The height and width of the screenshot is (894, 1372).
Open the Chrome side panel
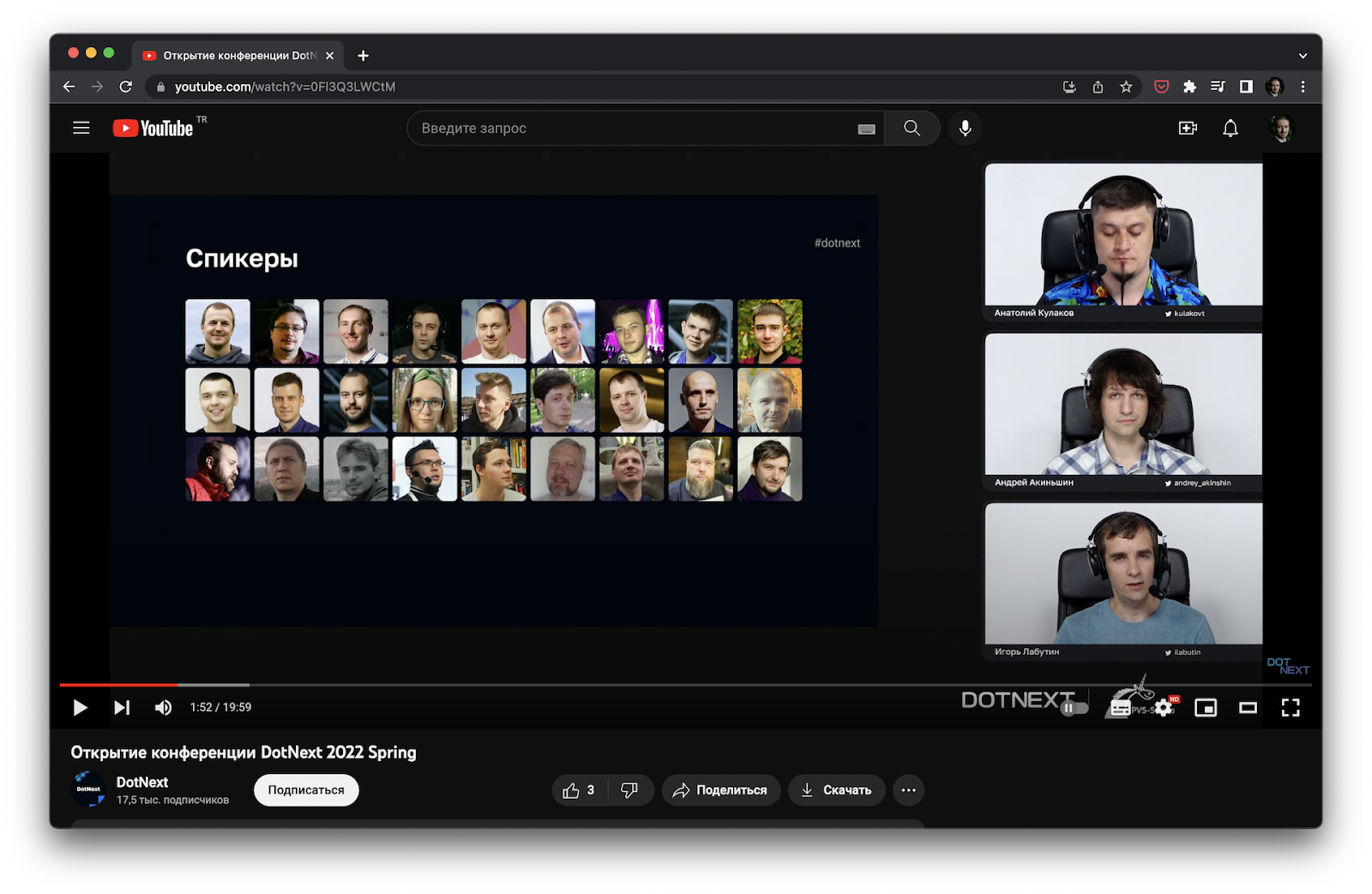[1246, 87]
